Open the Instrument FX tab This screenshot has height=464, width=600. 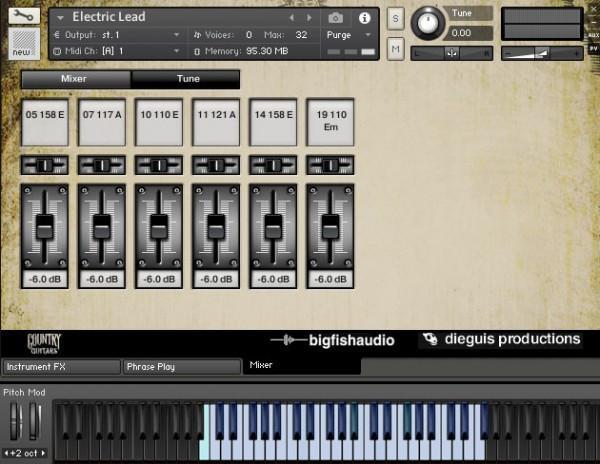click(x=60, y=367)
